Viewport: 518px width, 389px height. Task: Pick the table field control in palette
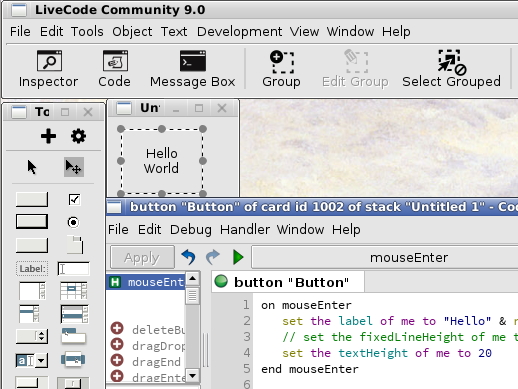coord(74,291)
